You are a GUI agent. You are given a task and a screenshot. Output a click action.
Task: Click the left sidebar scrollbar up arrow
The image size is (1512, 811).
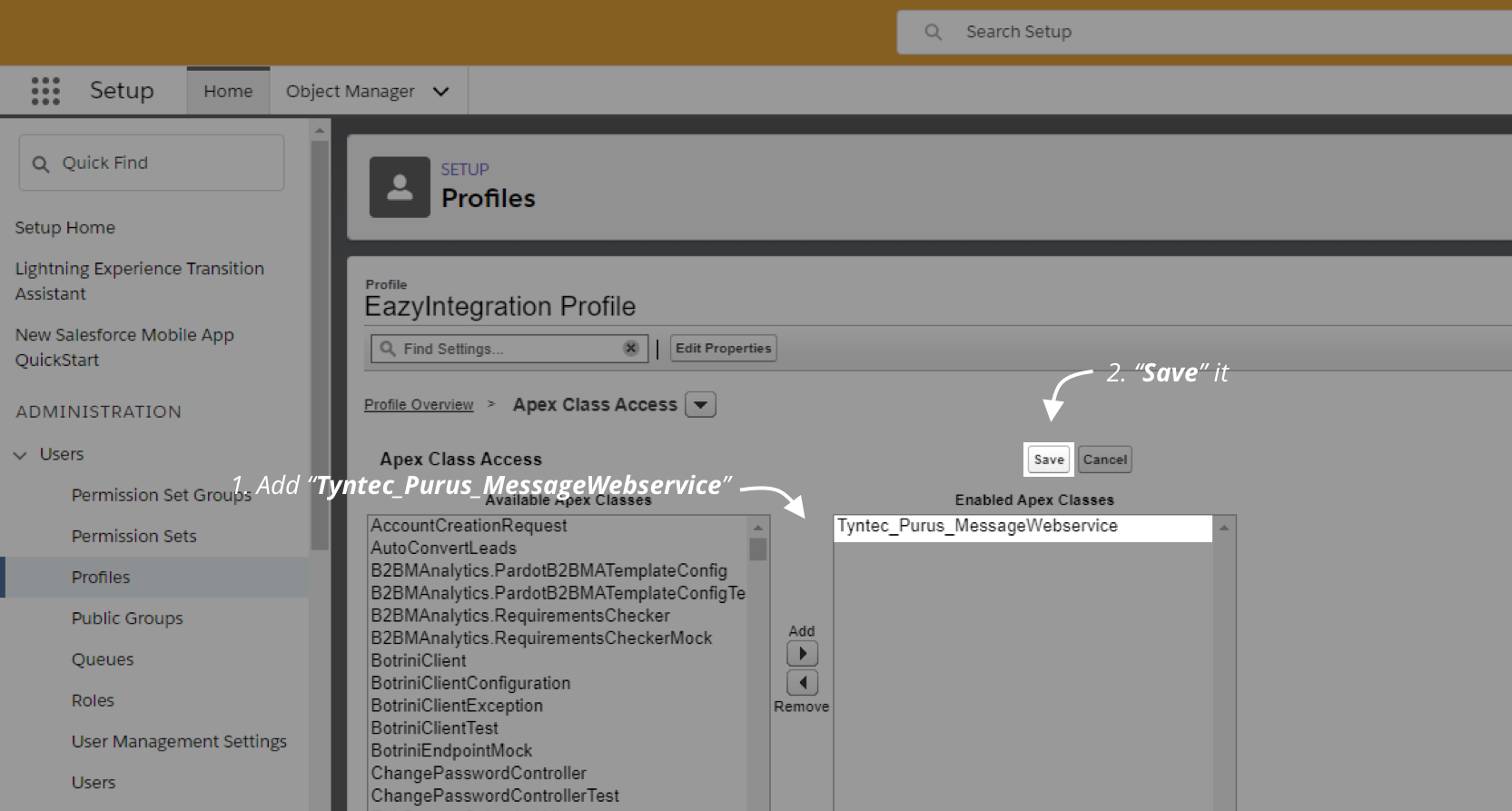coord(319,132)
